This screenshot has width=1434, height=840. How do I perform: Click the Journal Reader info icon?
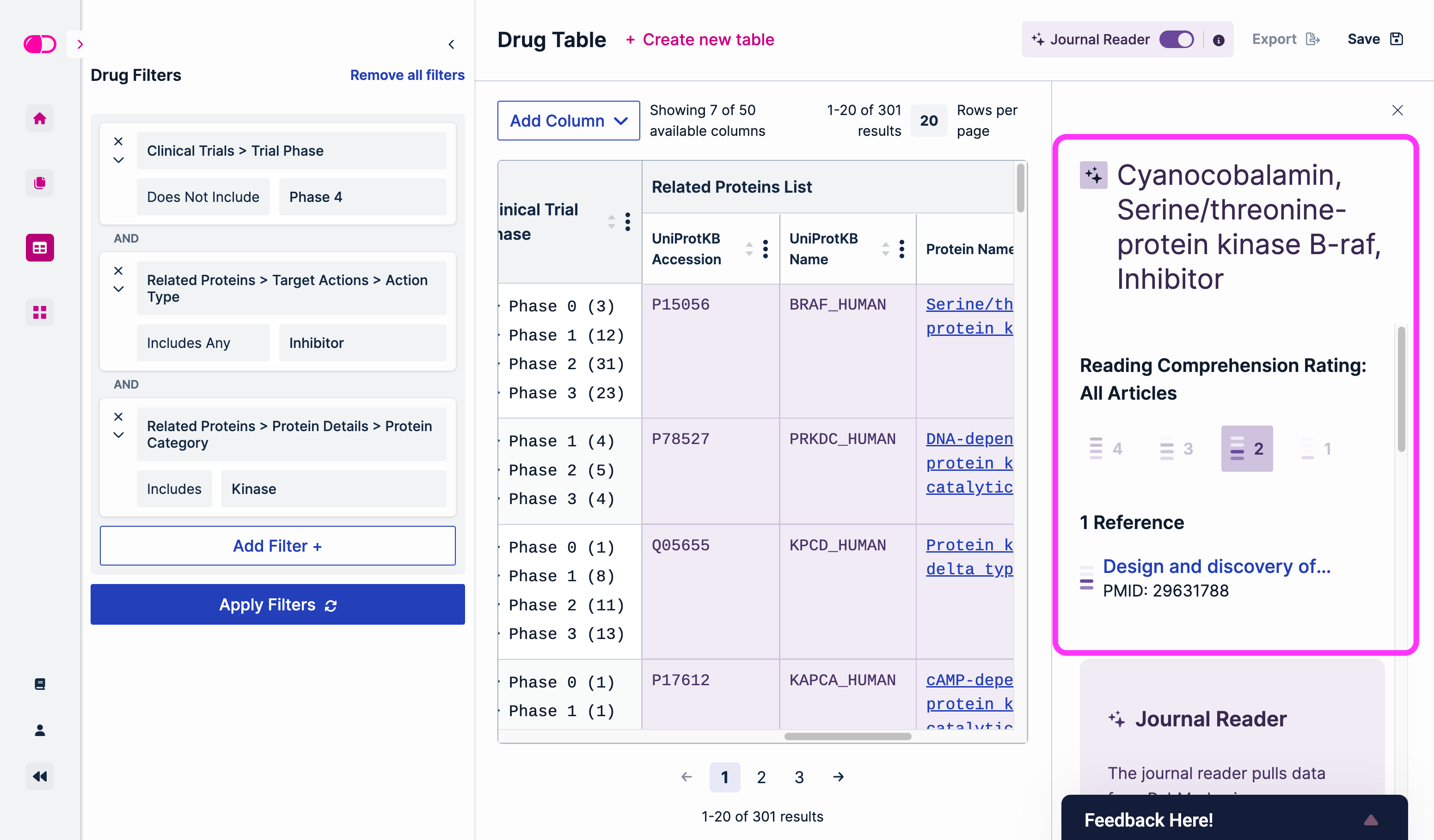[1218, 40]
